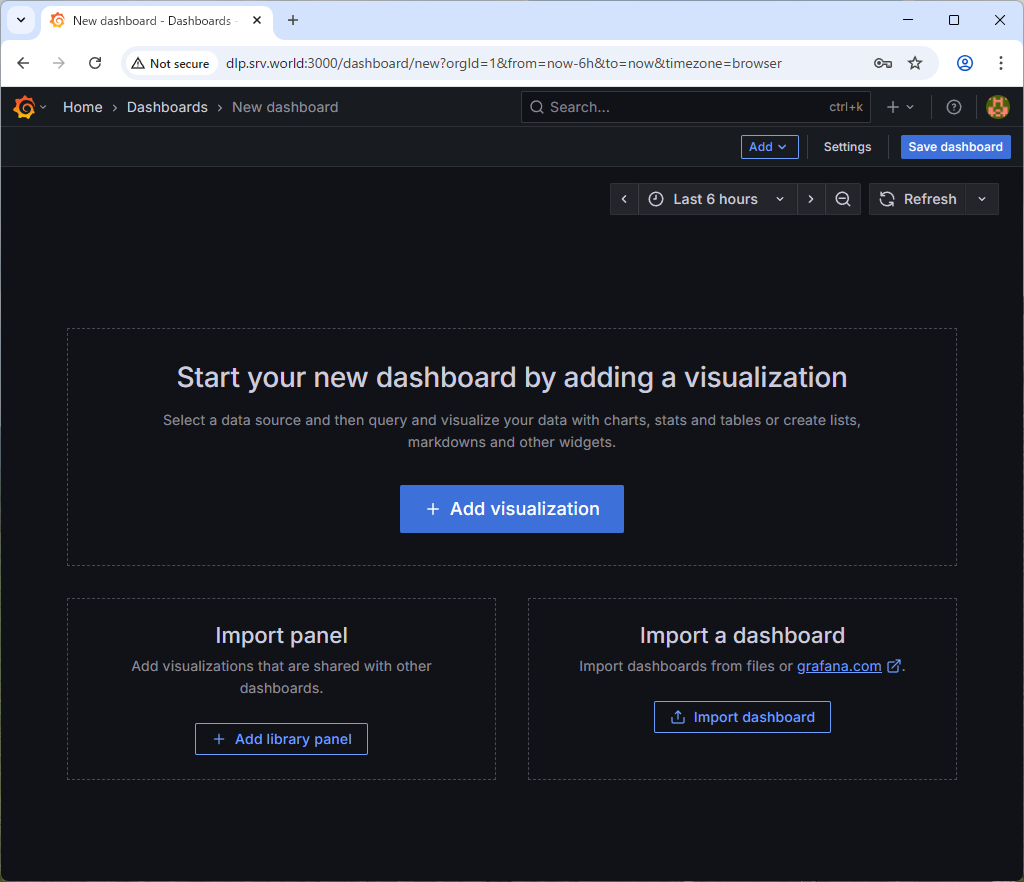The height and width of the screenshot is (882, 1024).
Task: Shift time range forward with right arrow
Action: 811,199
